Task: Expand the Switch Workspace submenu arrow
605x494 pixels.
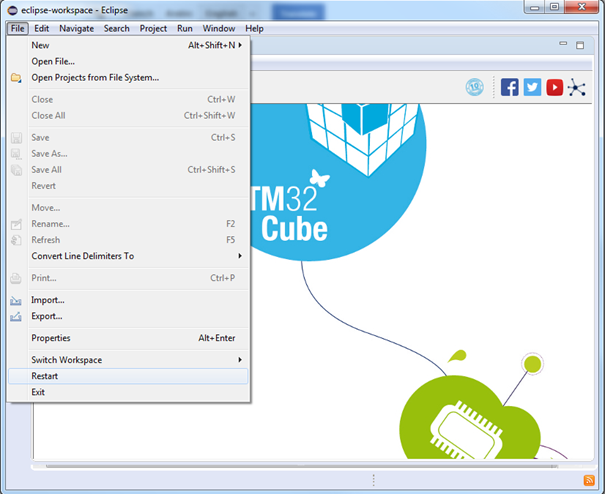Action: (240, 360)
